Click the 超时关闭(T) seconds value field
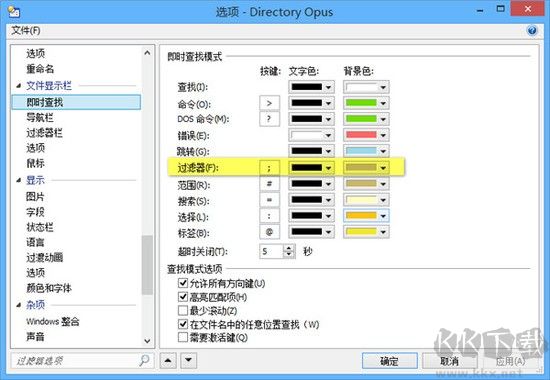Screen dimensions: 550x380 pos(271,251)
